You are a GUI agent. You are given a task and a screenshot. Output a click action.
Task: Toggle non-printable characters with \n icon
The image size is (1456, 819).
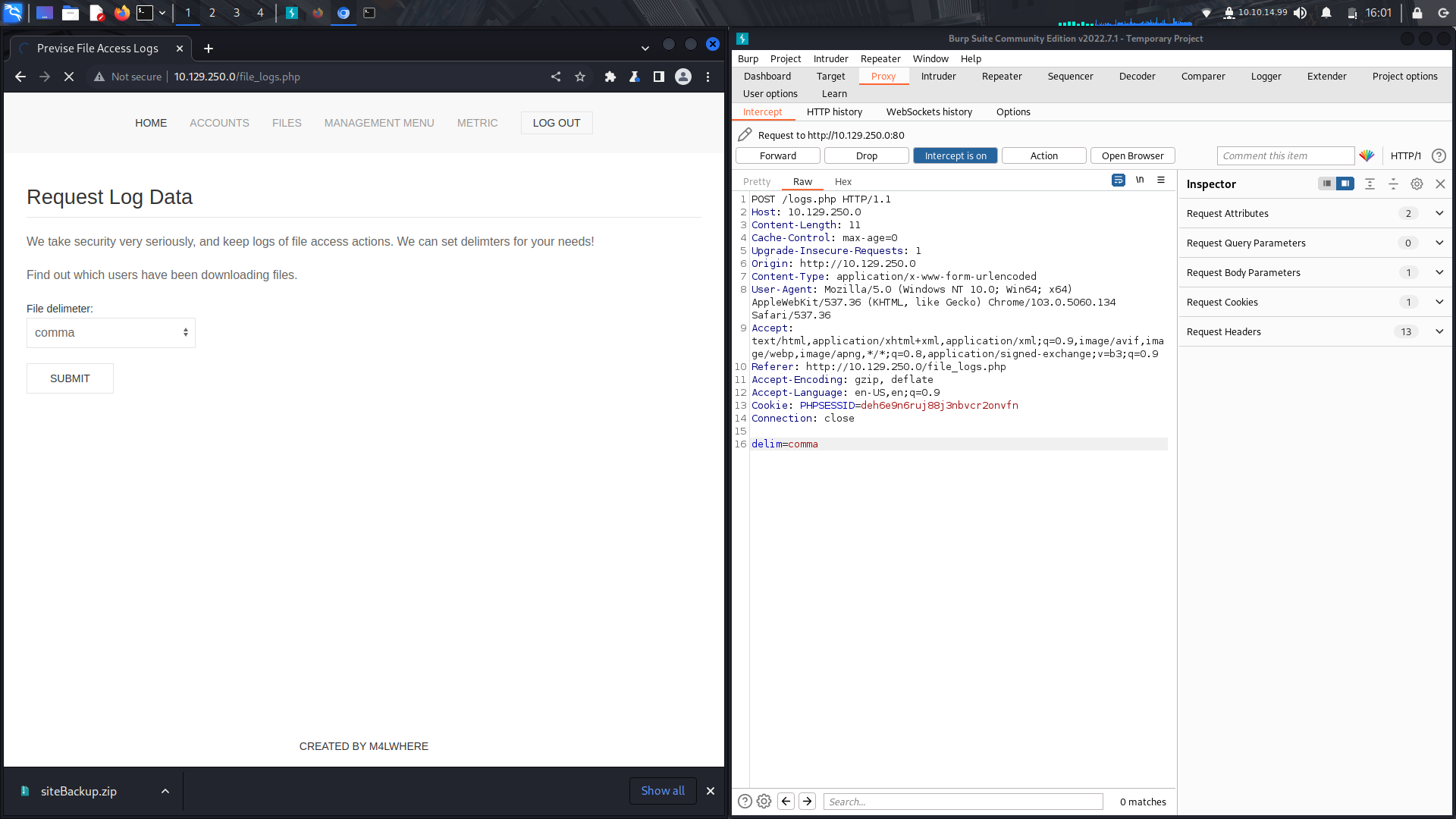pyautogui.click(x=1141, y=180)
